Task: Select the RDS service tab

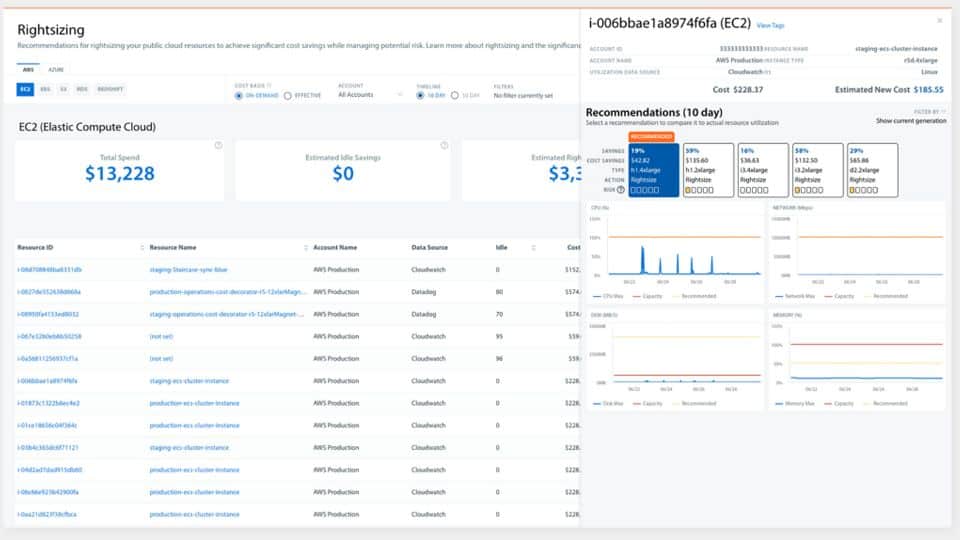Action: coord(82,89)
